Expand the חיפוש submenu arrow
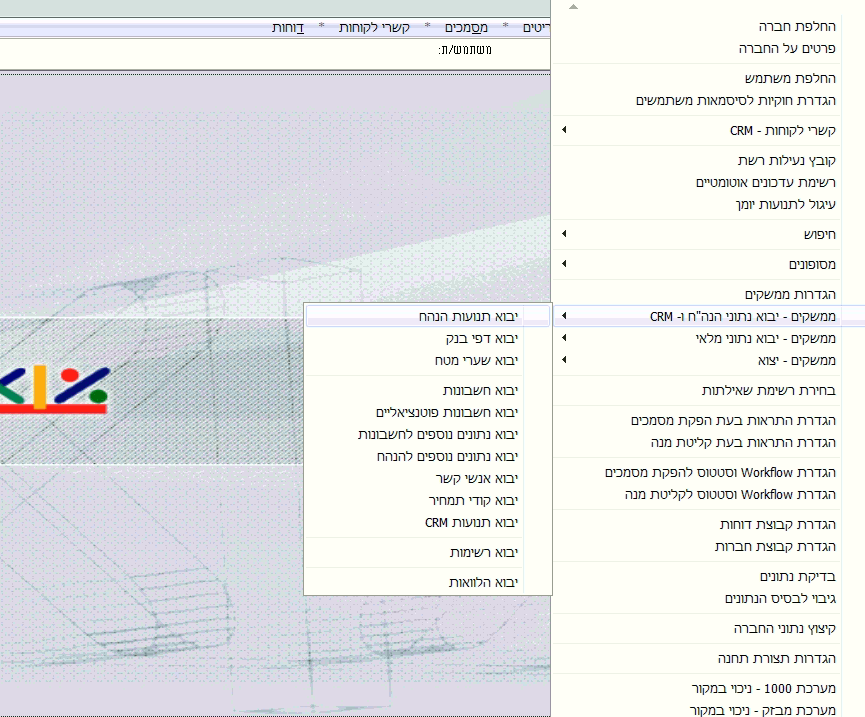This screenshot has width=865, height=717. 564,234
